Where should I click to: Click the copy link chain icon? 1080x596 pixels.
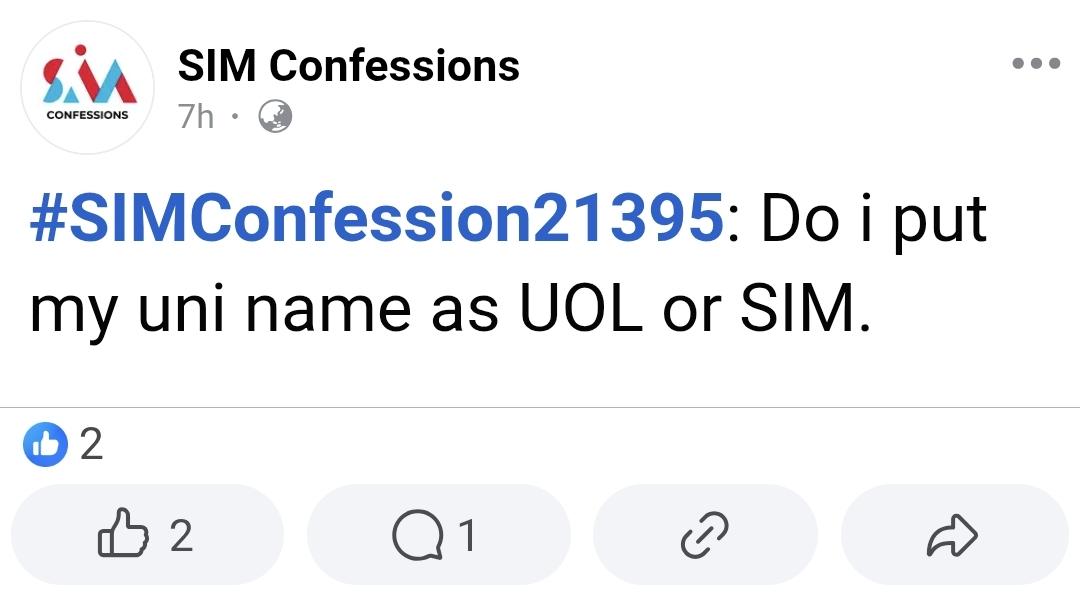705,536
